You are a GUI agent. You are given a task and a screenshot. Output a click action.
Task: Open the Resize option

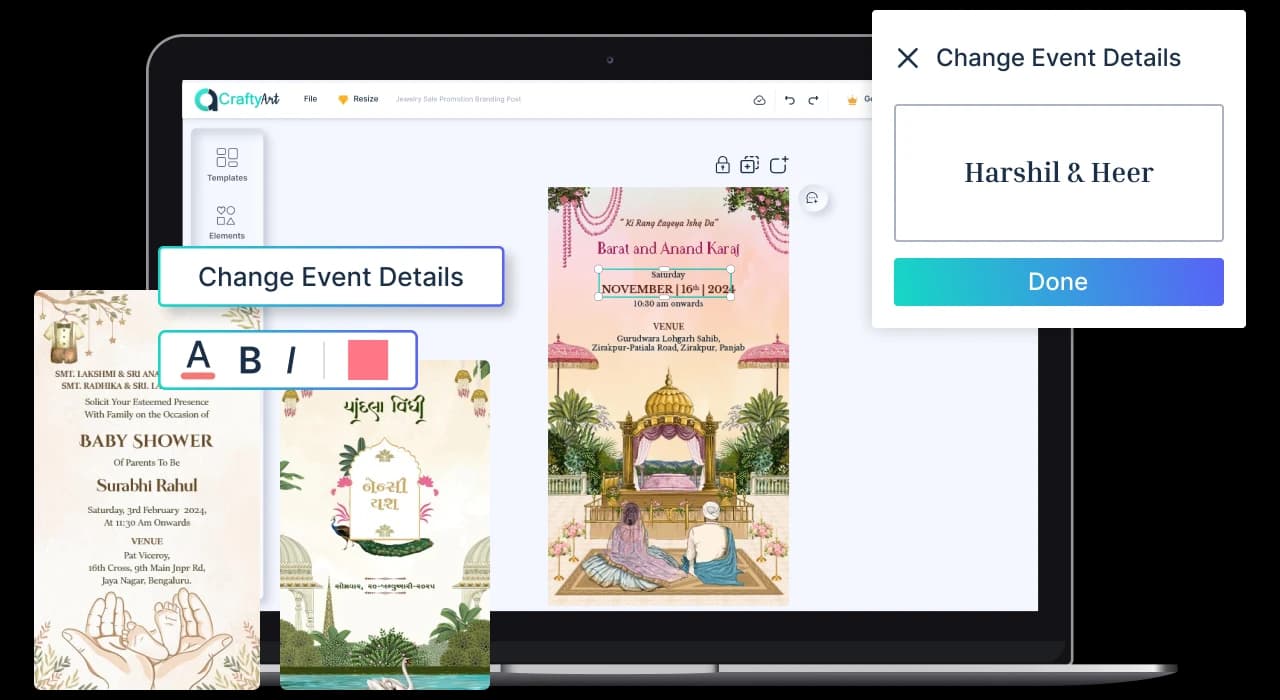358,99
